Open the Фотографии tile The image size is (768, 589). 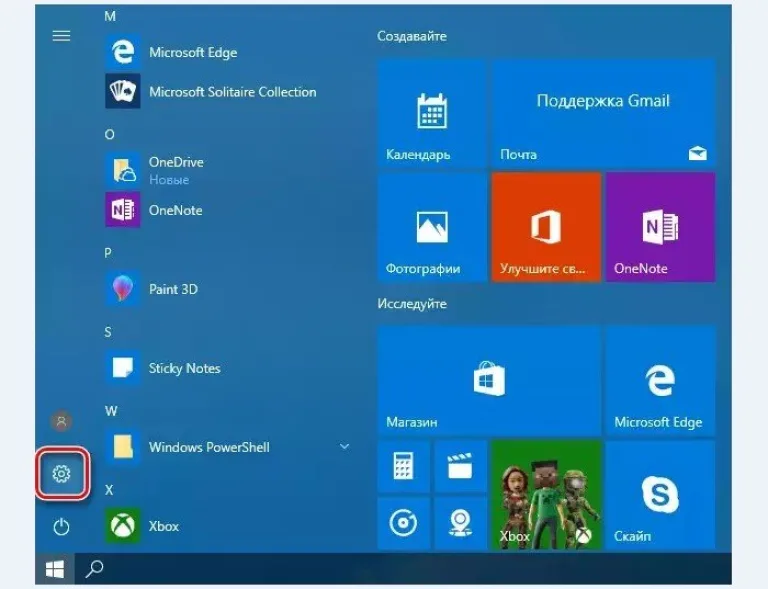pos(432,227)
